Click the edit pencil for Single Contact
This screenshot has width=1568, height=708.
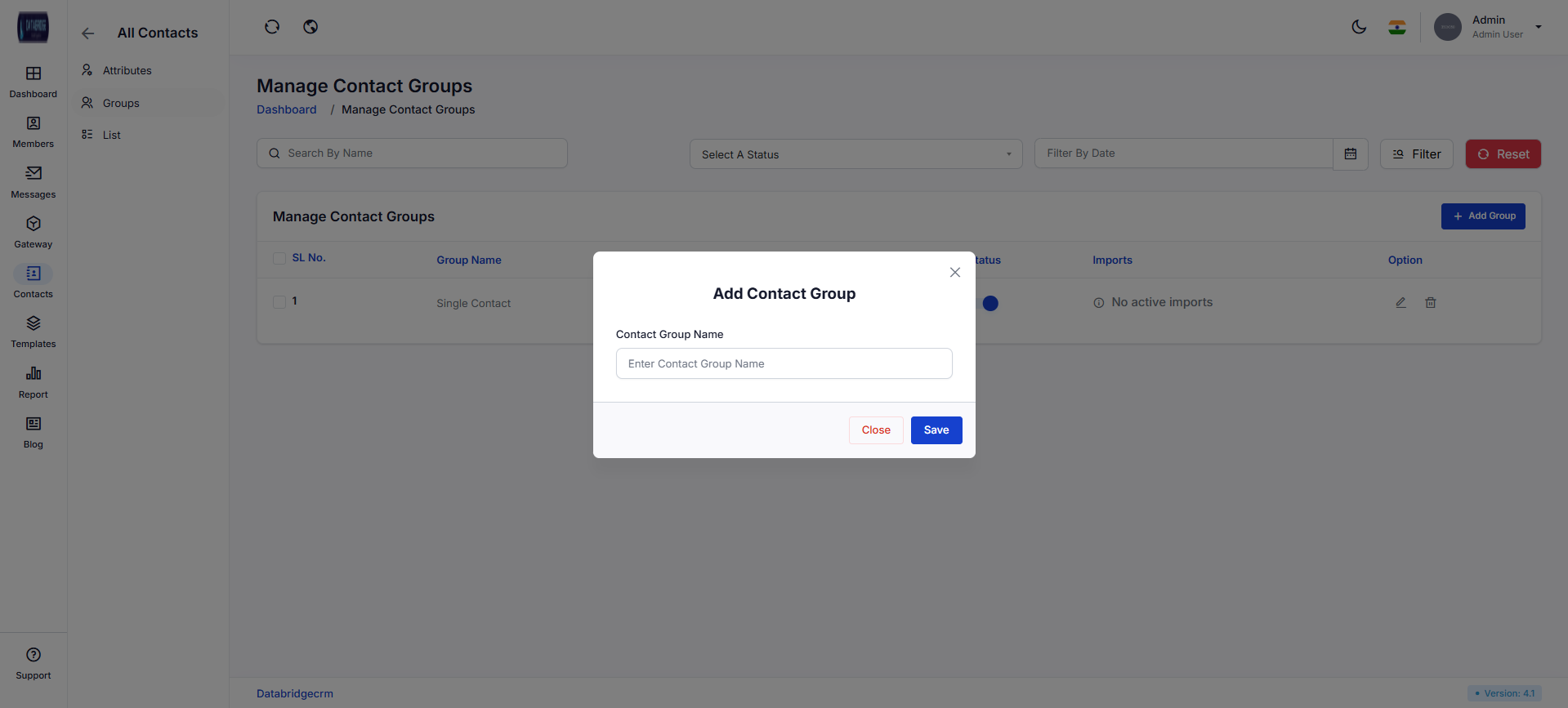coord(1400,303)
